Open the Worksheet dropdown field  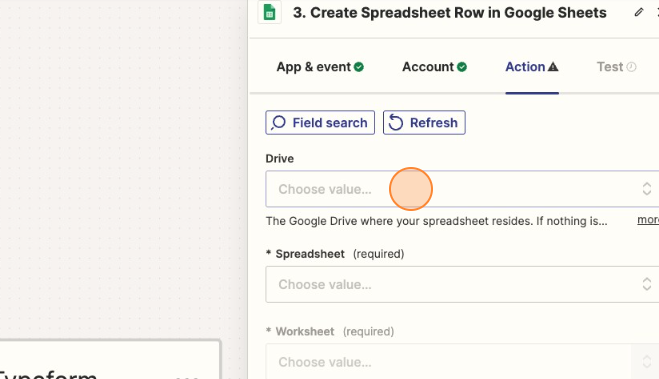point(462,362)
